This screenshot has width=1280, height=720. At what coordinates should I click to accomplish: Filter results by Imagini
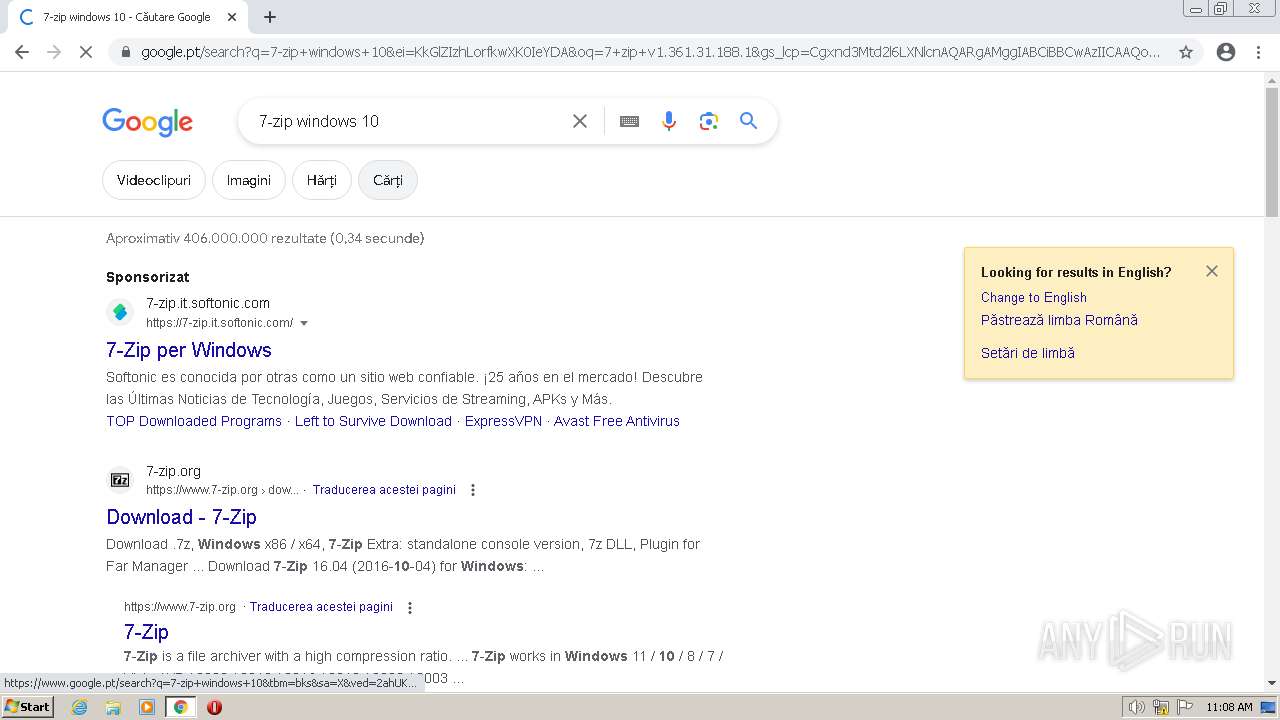pos(249,180)
